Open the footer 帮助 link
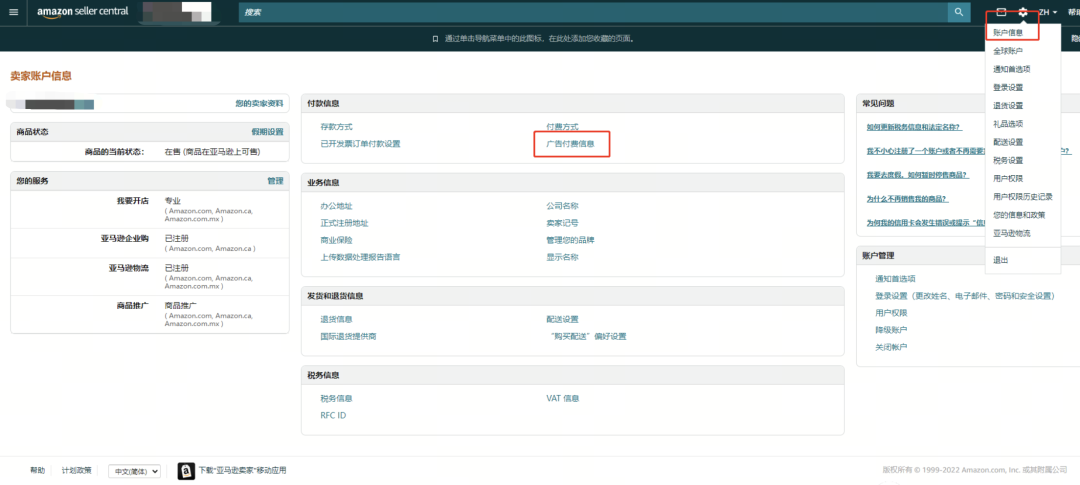 [38, 471]
